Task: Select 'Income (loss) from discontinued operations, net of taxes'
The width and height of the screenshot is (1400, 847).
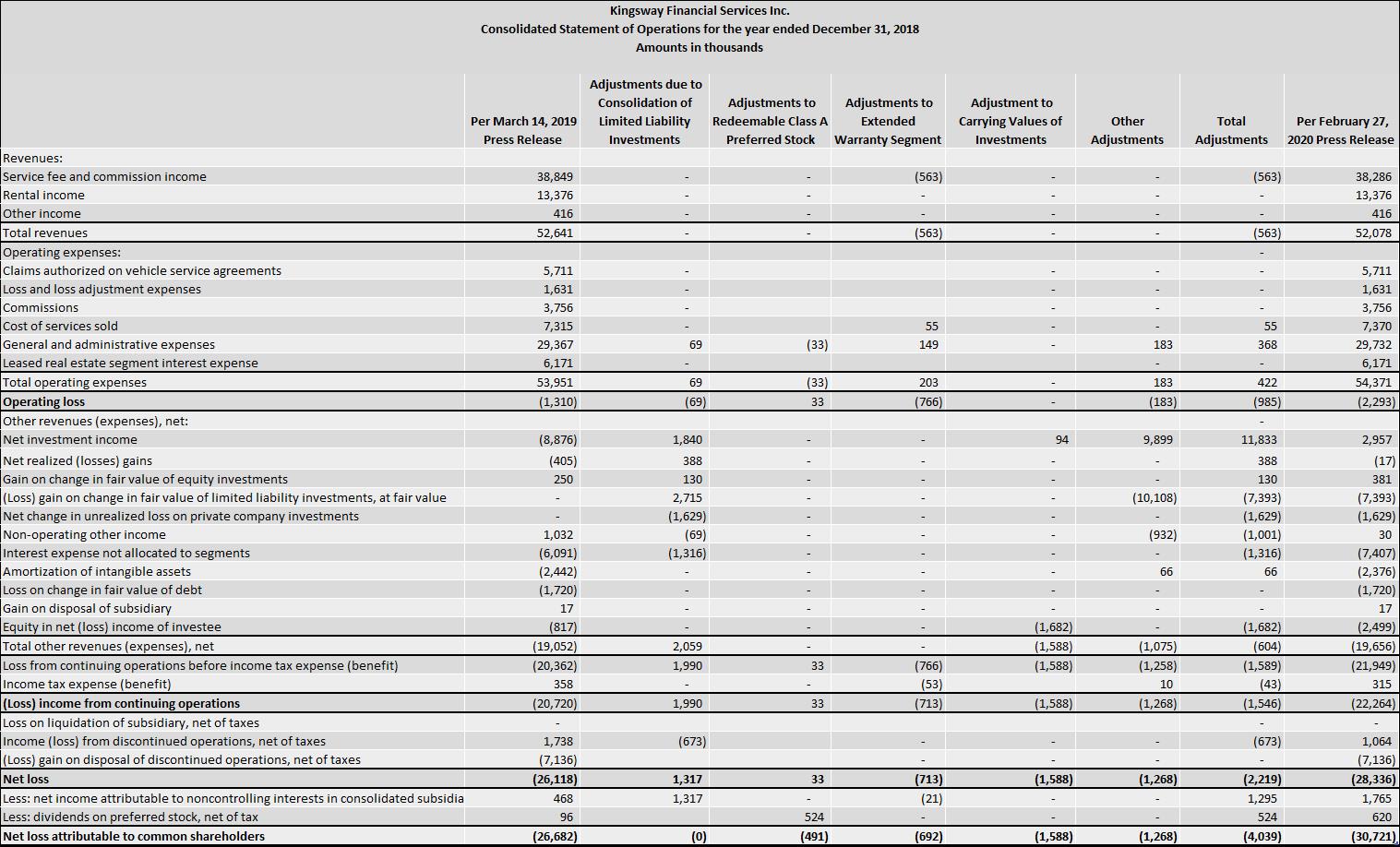Action: (164, 741)
